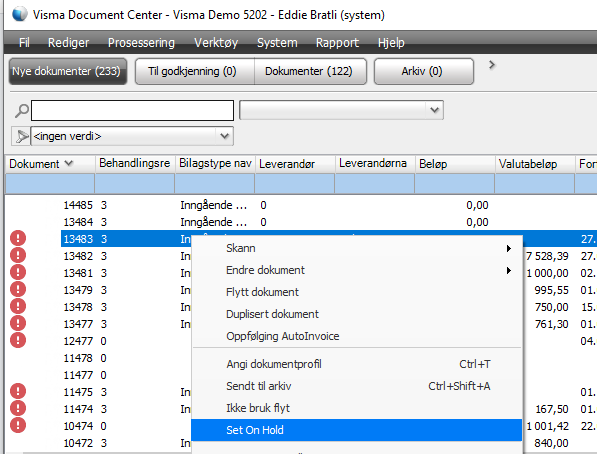Click the magnifying glass search icon

(x=22, y=111)
